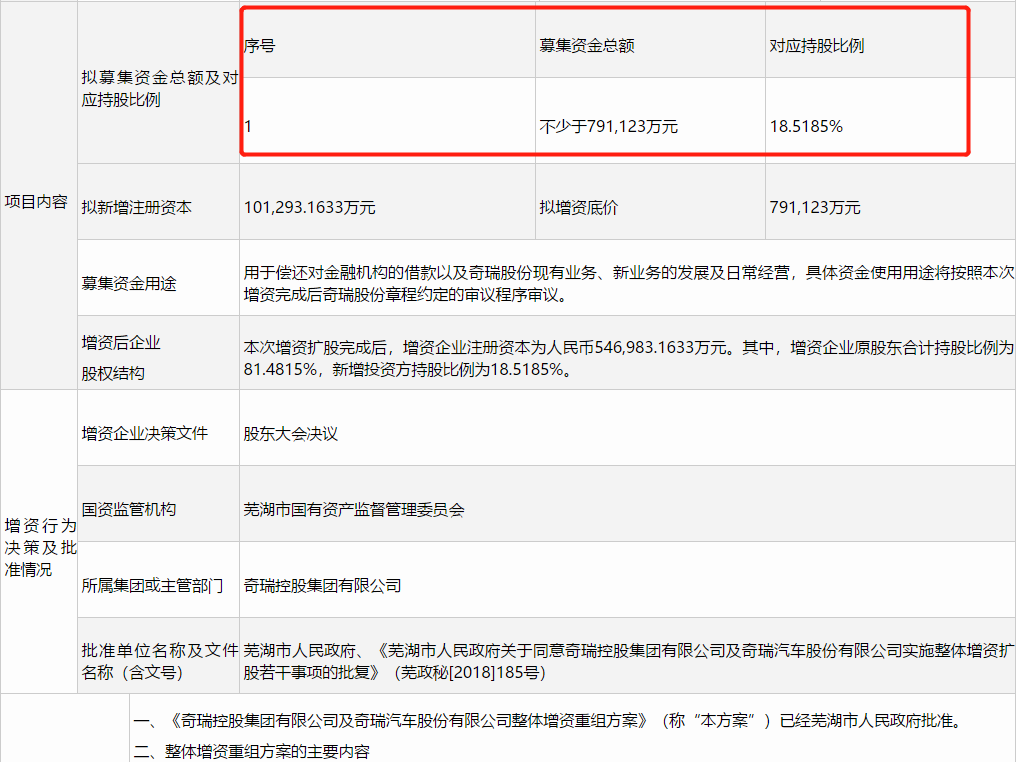Click the '国资监管机构' label
The height and width of the screenshot is (762, 1028).
coord(128,510)
